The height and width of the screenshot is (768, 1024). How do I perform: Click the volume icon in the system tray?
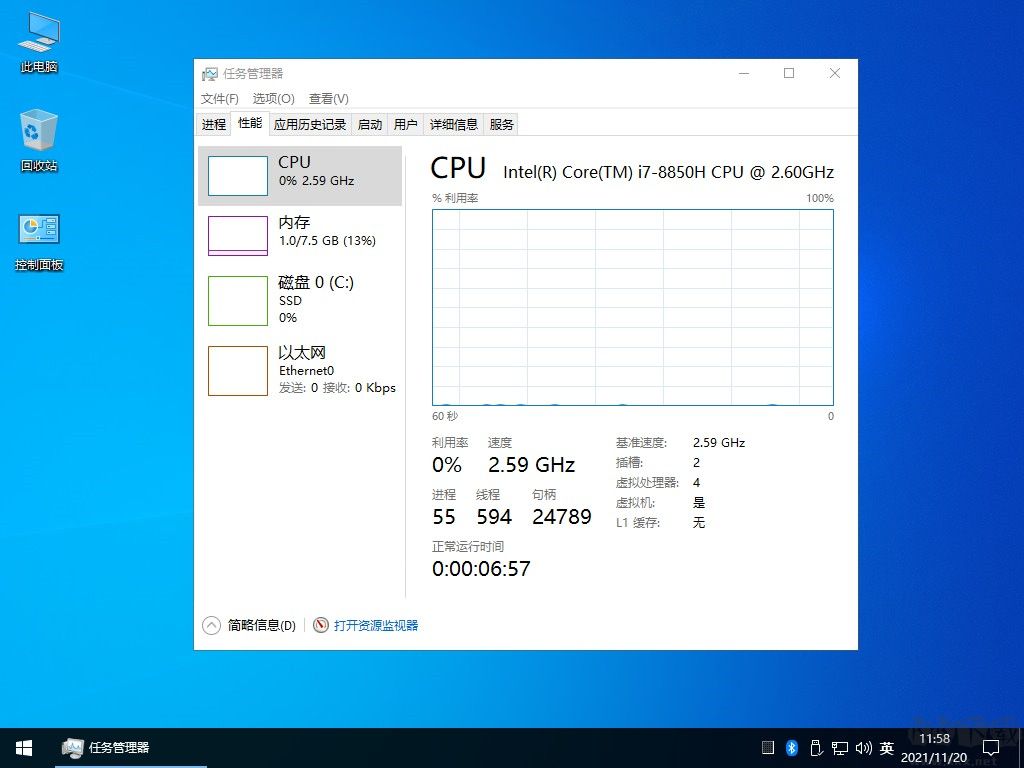coord(864,747)
